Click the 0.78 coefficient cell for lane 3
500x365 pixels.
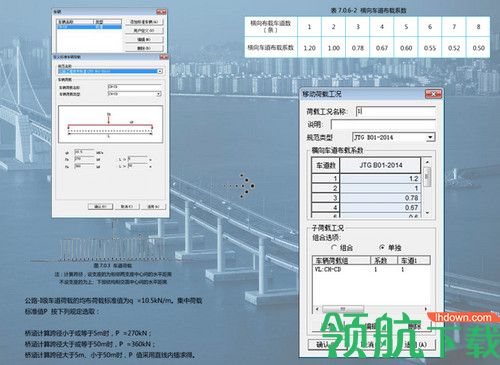[x=380, y=198]
